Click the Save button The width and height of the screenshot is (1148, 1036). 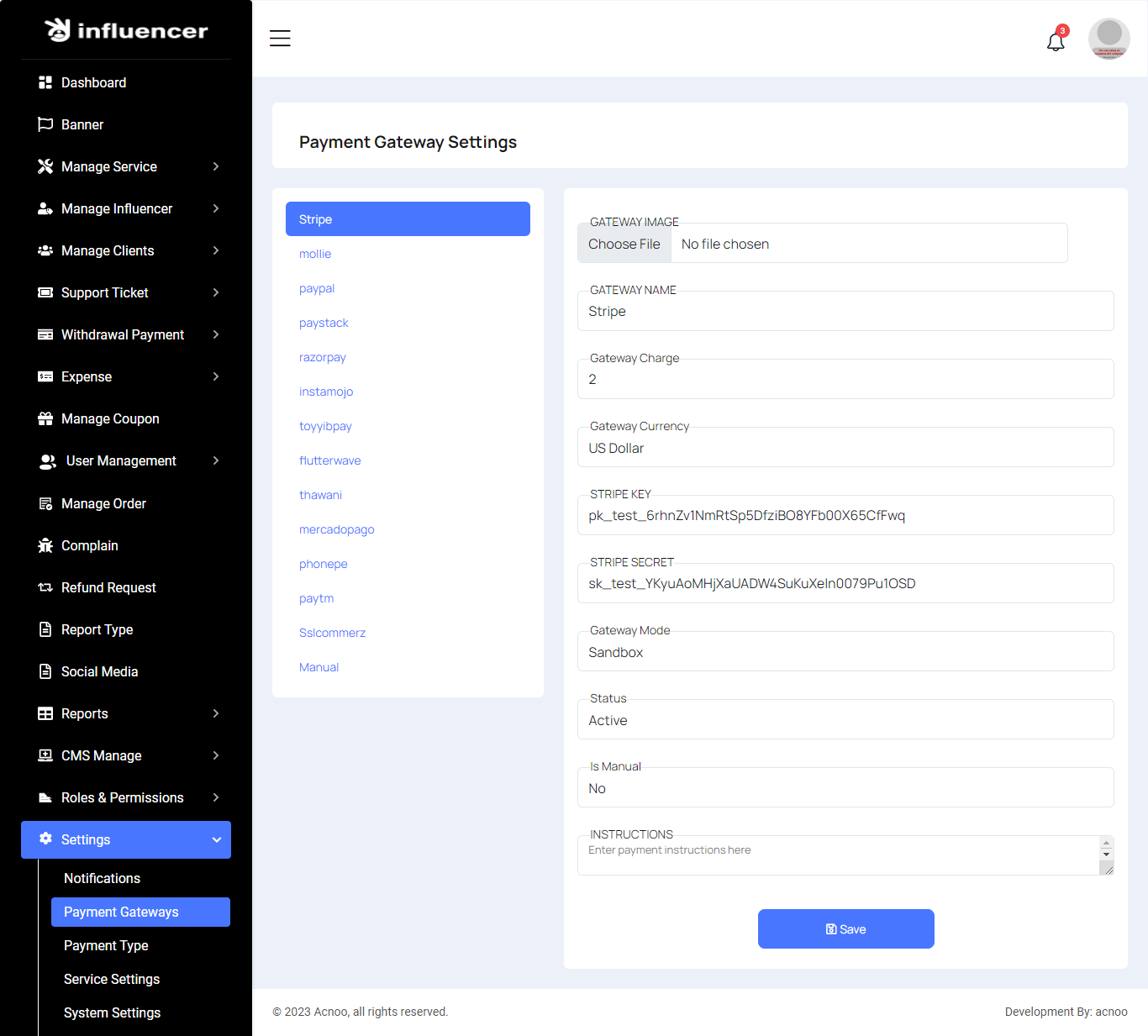[845, 929]
